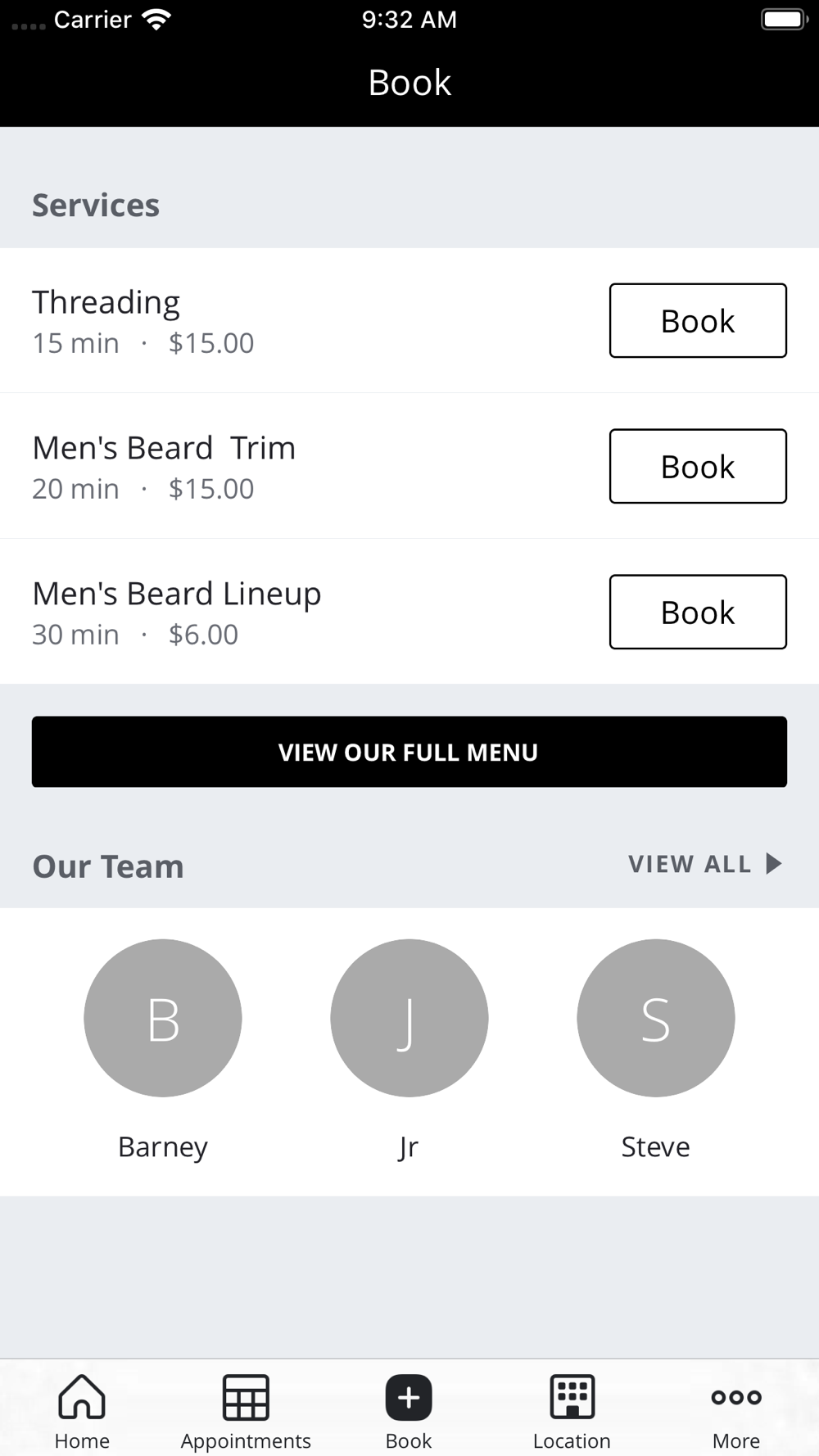Viewport: 819px width, 1456px height.
Task: Open the Location building icon
Action: click(572, 1396)
